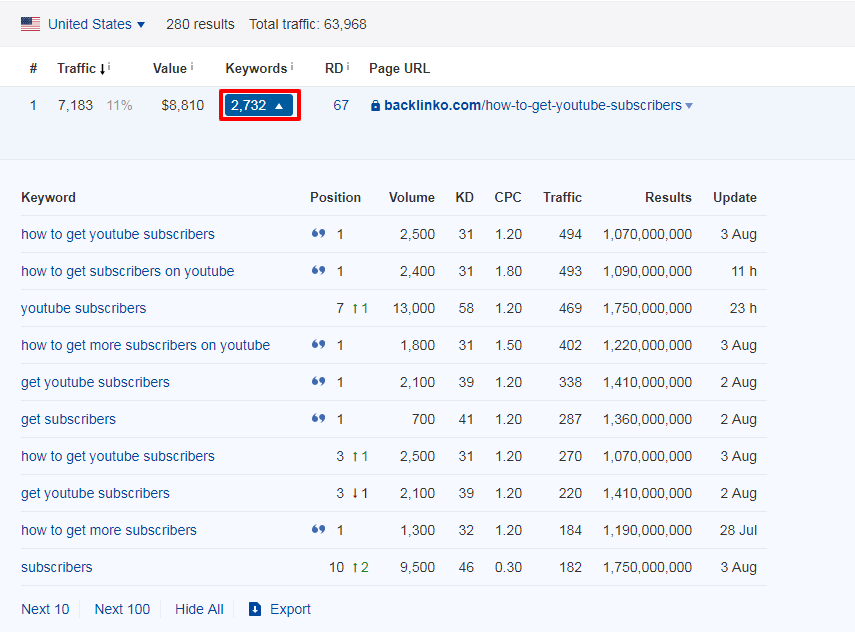Click the Export download icon
Screen dimensions: 855x632
255,609
